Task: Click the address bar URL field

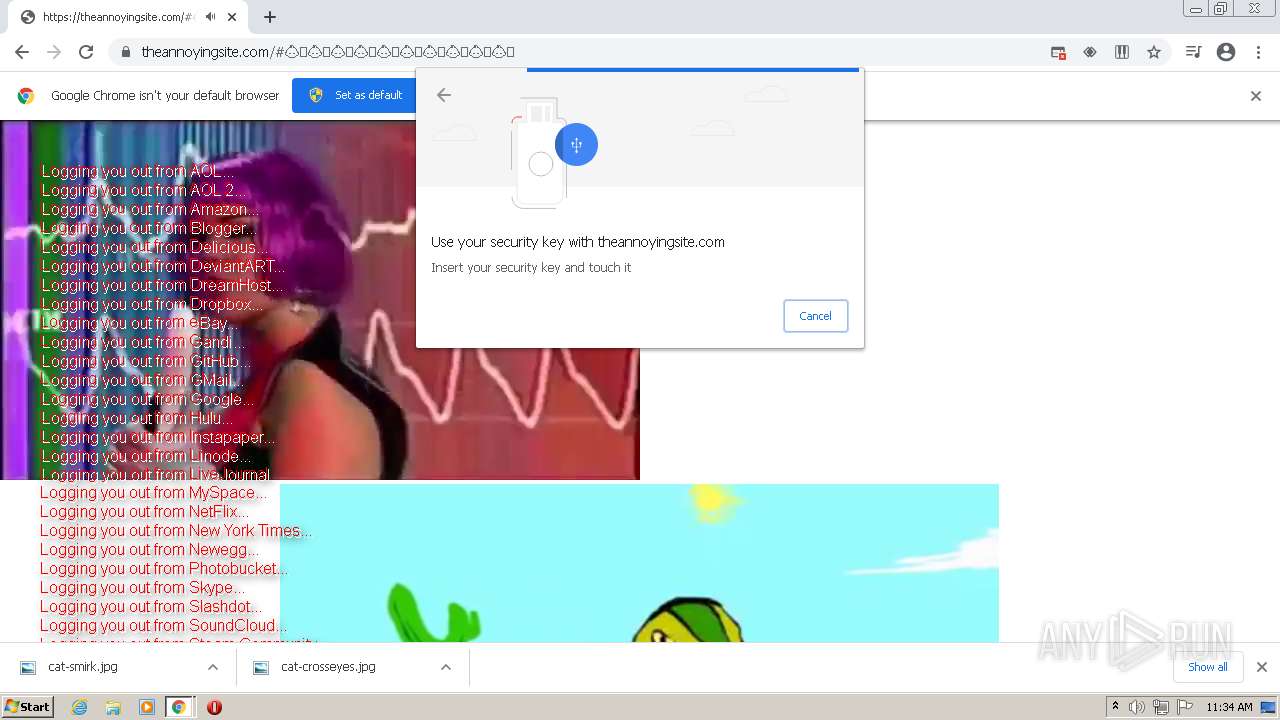Action: [x=580, y=52]
